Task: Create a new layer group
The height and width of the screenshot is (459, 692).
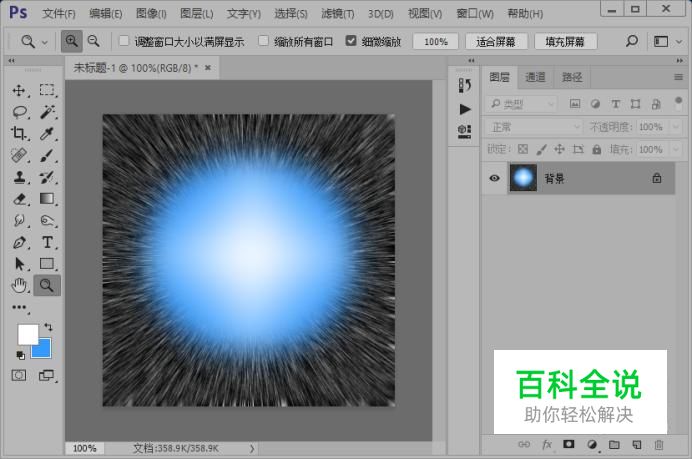Action: [614, 444]
